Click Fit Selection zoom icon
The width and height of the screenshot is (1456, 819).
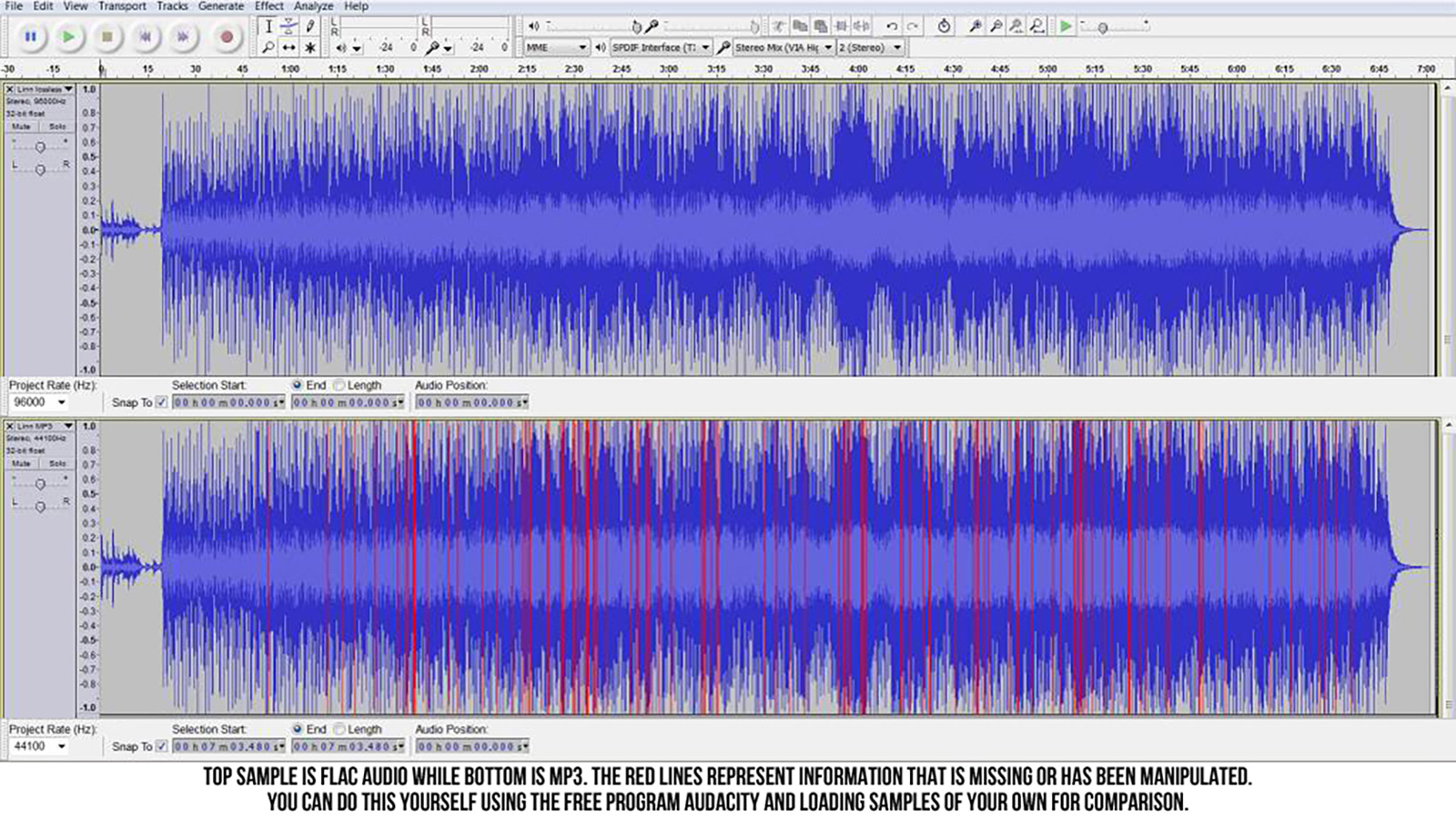(x=1016, y=26)
